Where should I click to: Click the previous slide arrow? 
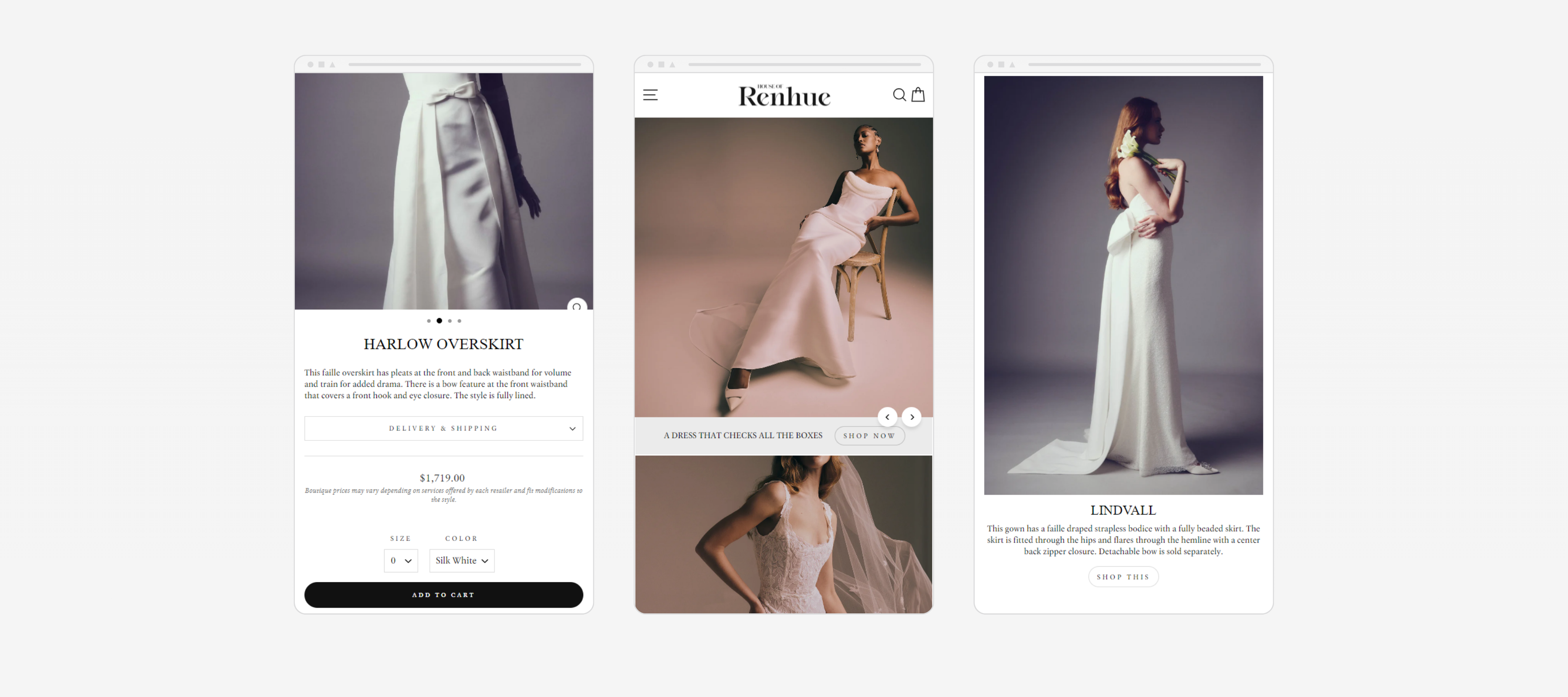(x=888, y=417)
